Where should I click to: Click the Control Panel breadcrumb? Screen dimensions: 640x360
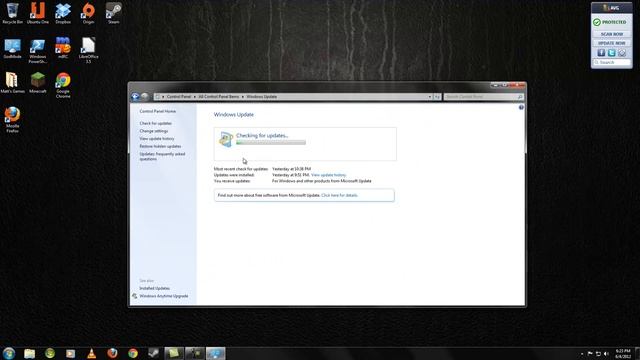(179, 97)
